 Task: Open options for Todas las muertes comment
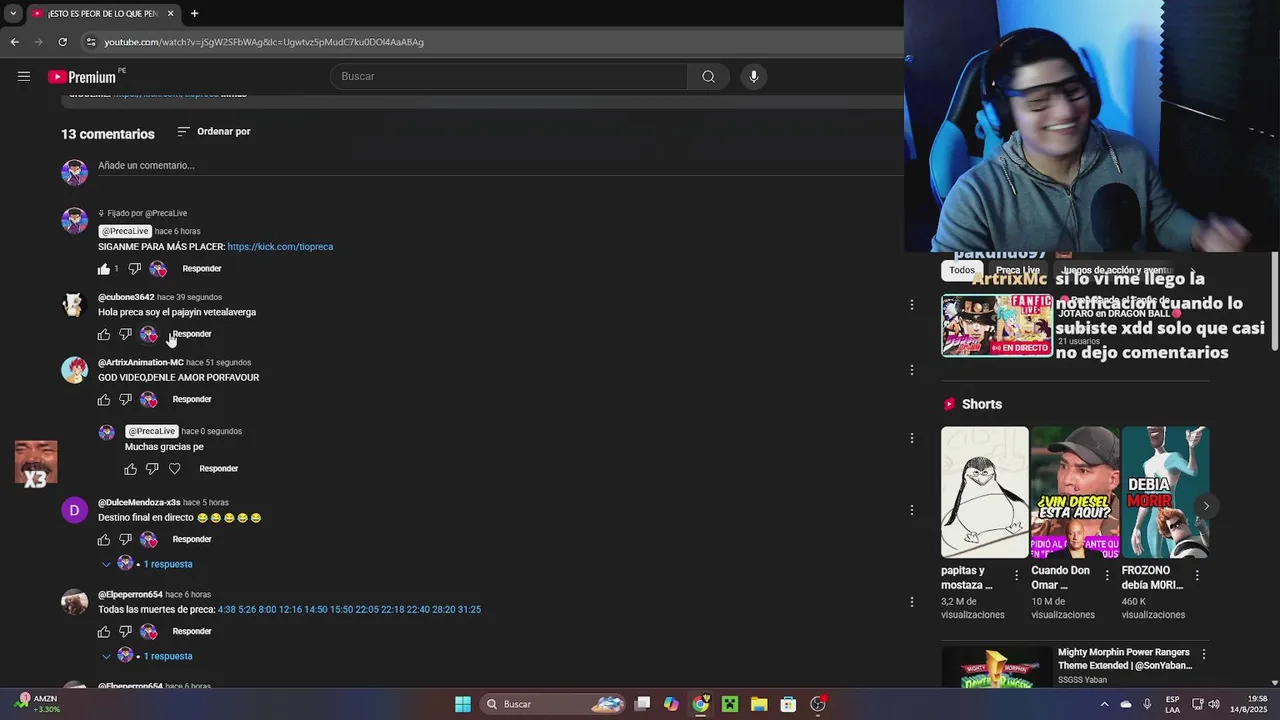pos(911,602)
